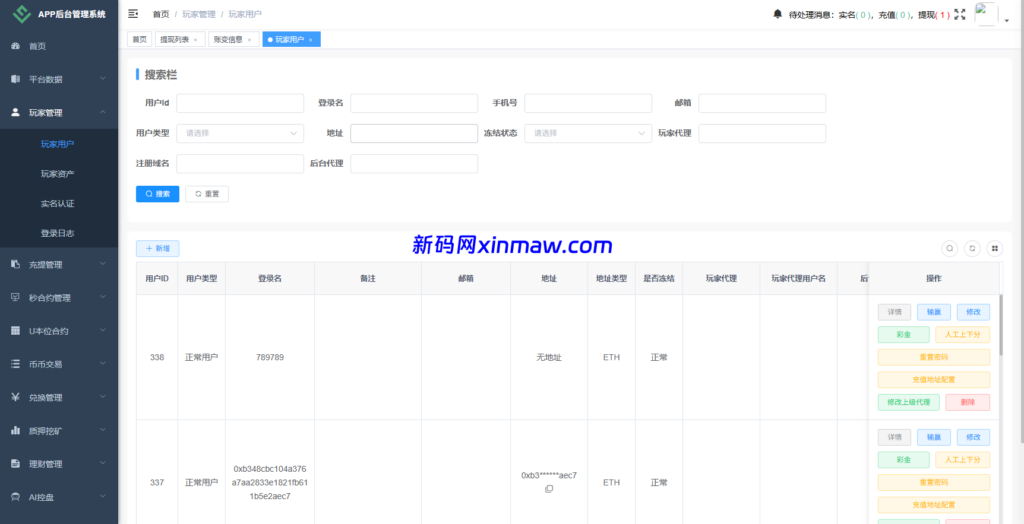This screenshot has width=1024, height=524.
Task: Click the blue 搜索 button
Action: point(157,194)
